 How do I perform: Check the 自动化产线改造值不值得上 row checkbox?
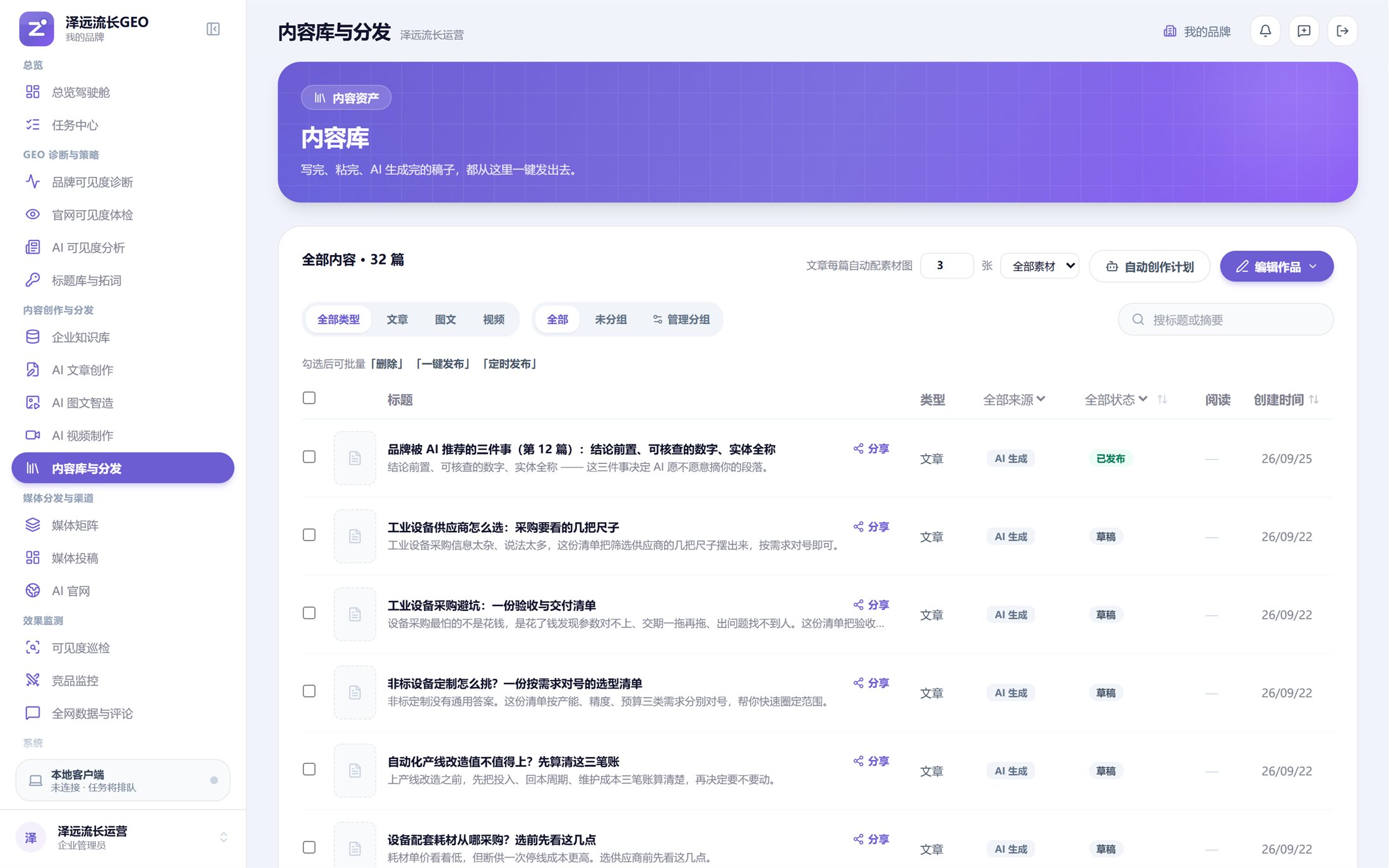309,769
